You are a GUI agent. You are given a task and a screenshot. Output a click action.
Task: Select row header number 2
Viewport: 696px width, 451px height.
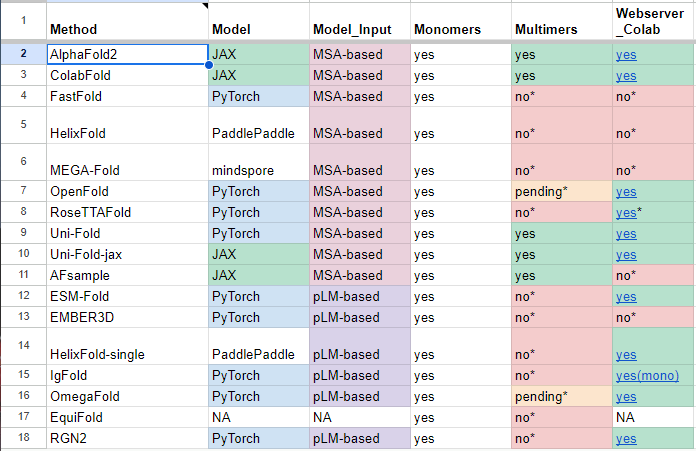(x=23, y=54)
